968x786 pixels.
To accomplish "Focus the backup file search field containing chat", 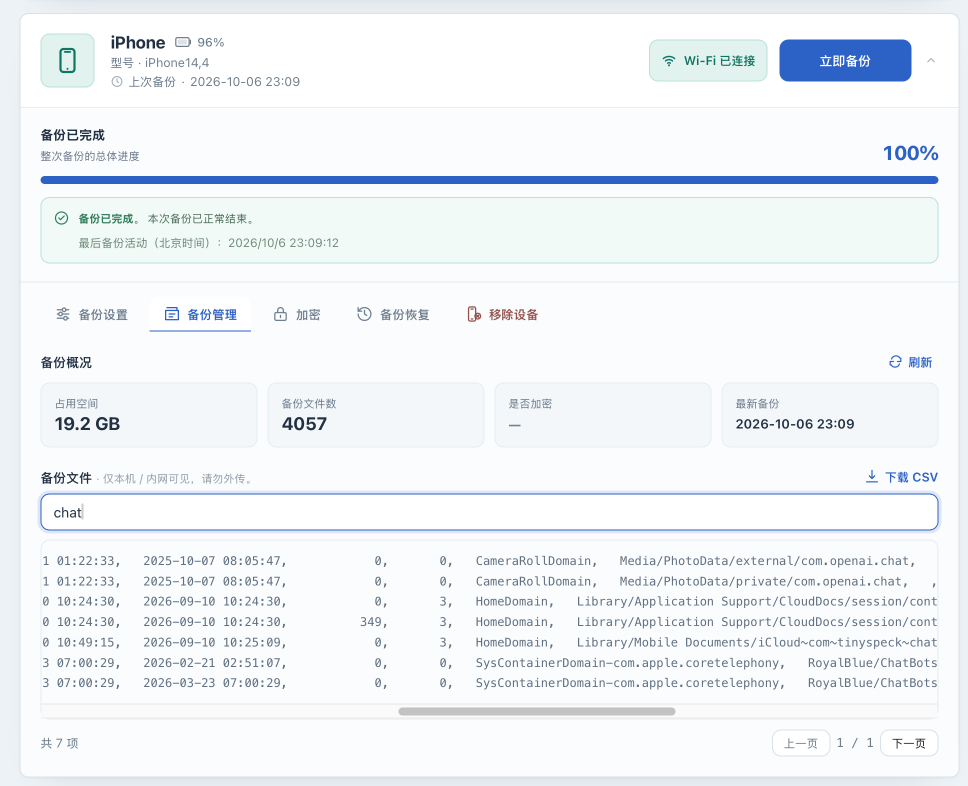I will (490, 512).
